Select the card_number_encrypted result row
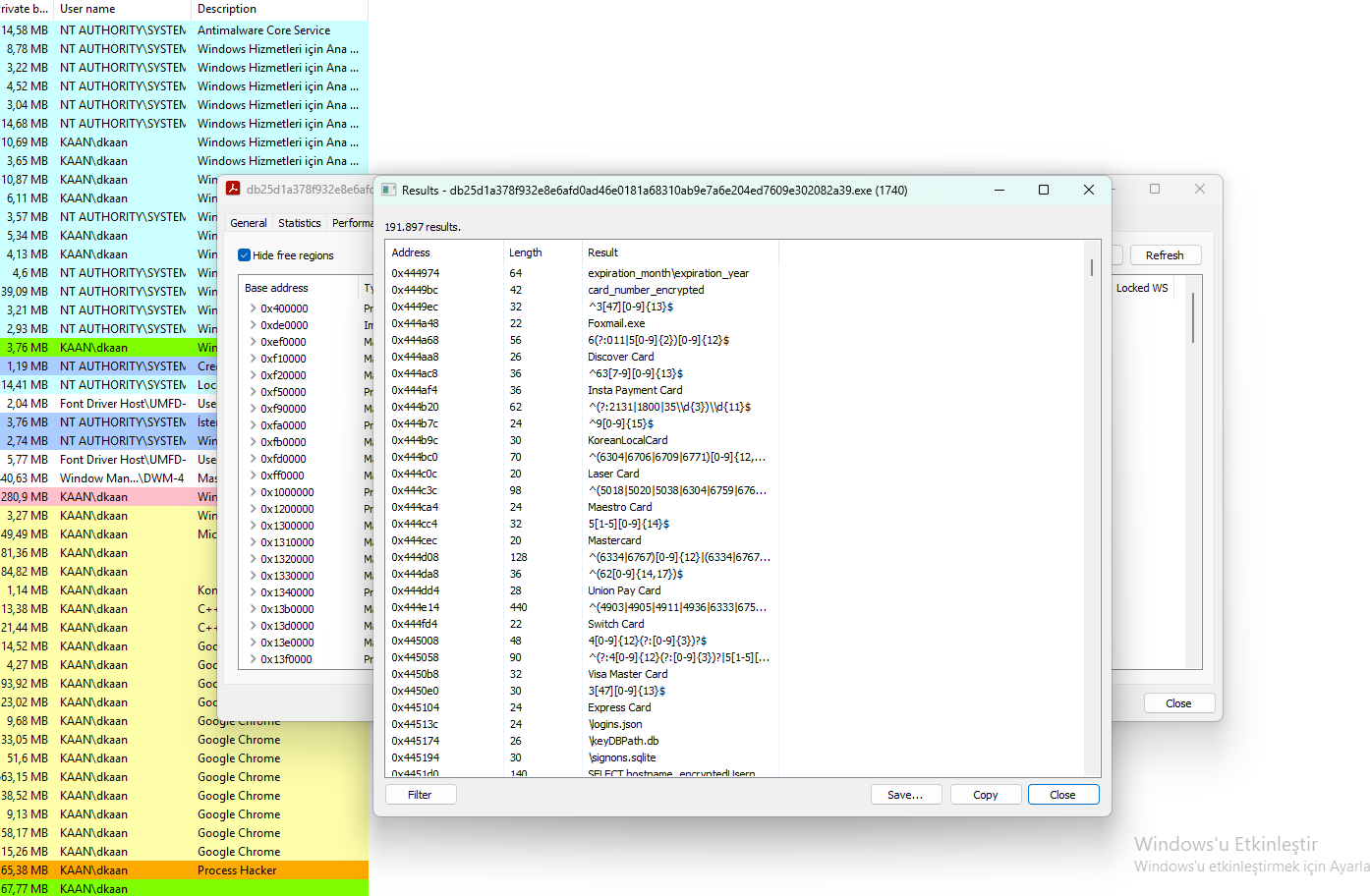Screen dimensions: 1370x896 (x=581, y=290)
